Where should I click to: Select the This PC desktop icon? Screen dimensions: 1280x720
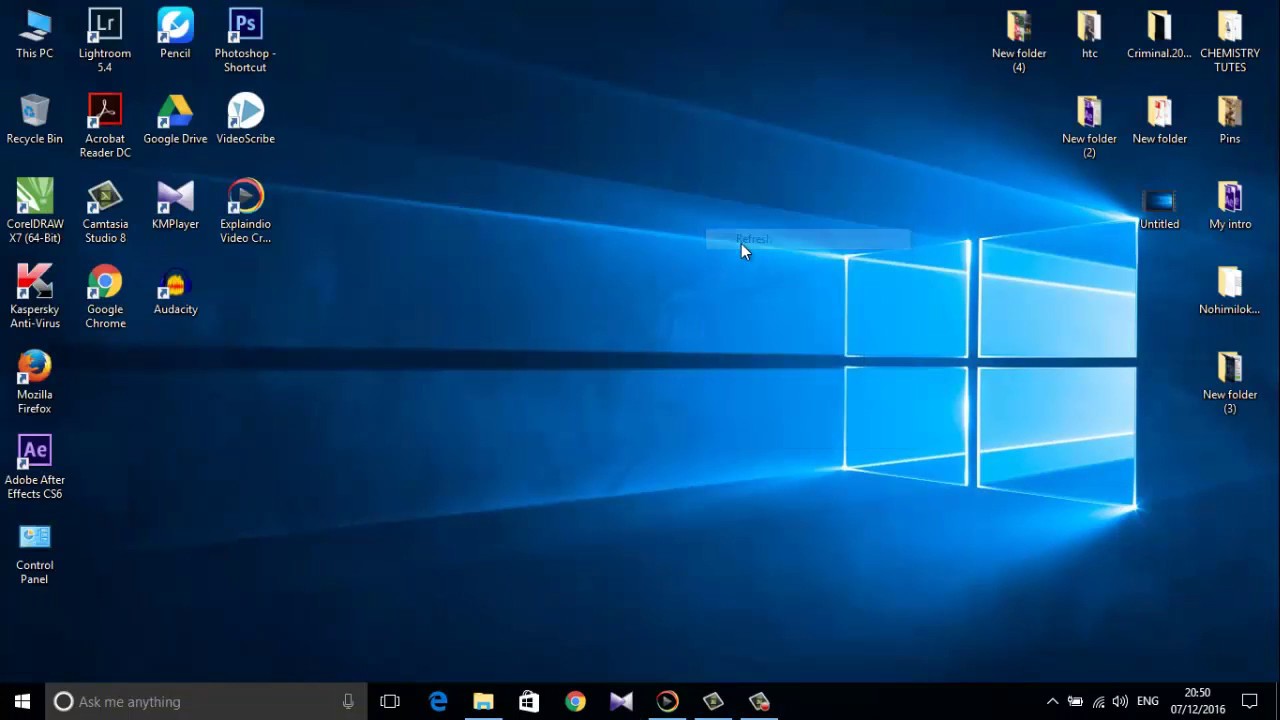tap(34, 35)
